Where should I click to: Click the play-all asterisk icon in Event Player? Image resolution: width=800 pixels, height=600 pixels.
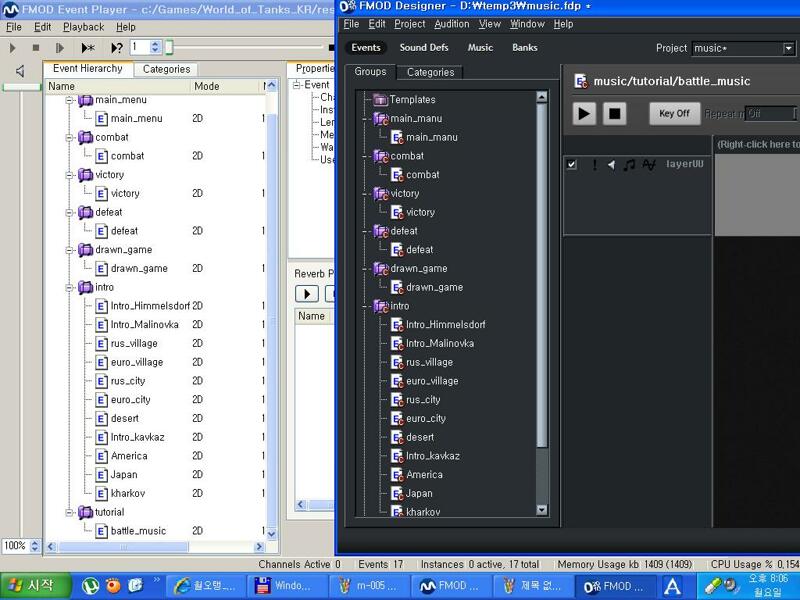pos(88,48)
